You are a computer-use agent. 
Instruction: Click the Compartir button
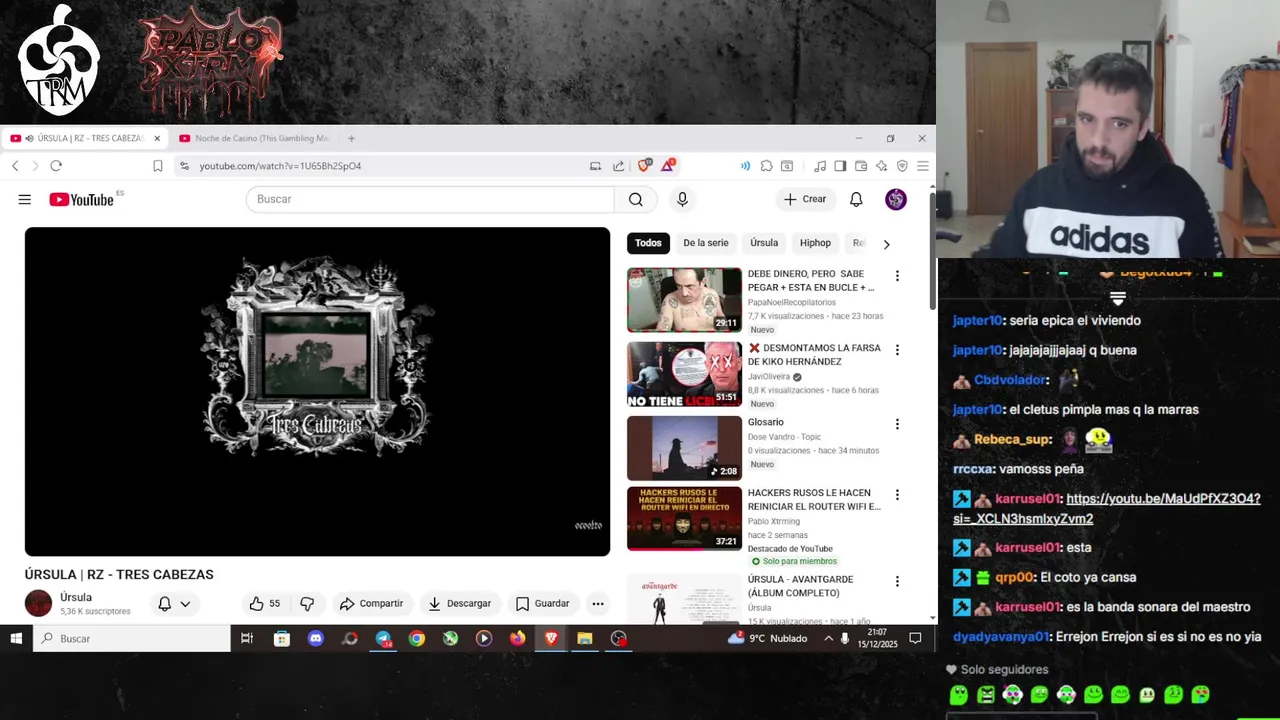tap(371, 604)
